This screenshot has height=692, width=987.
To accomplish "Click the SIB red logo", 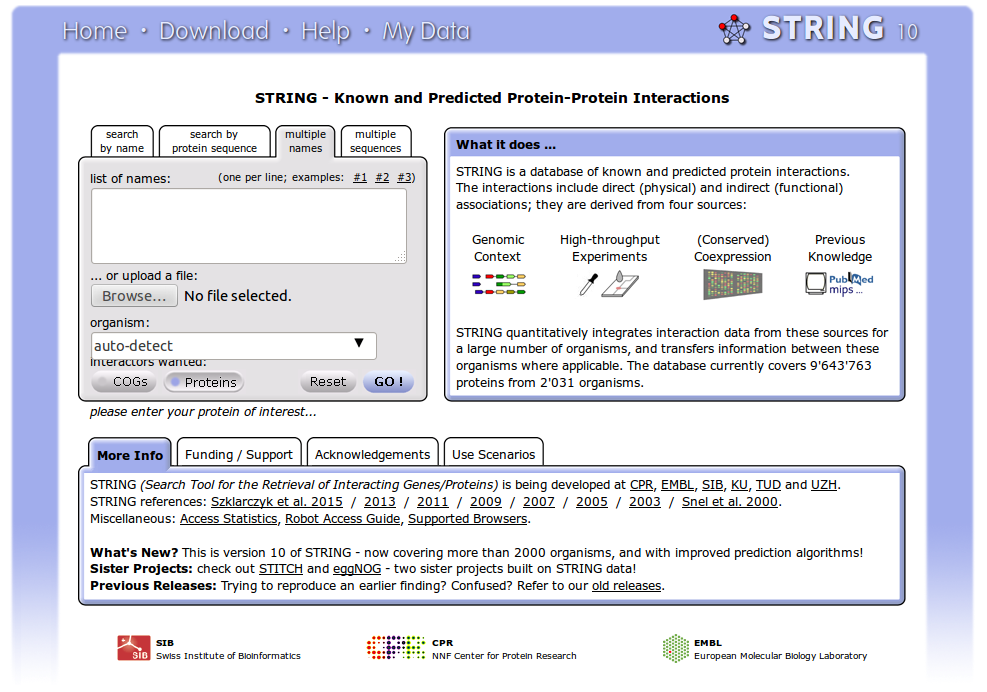I will click(133, 648).
